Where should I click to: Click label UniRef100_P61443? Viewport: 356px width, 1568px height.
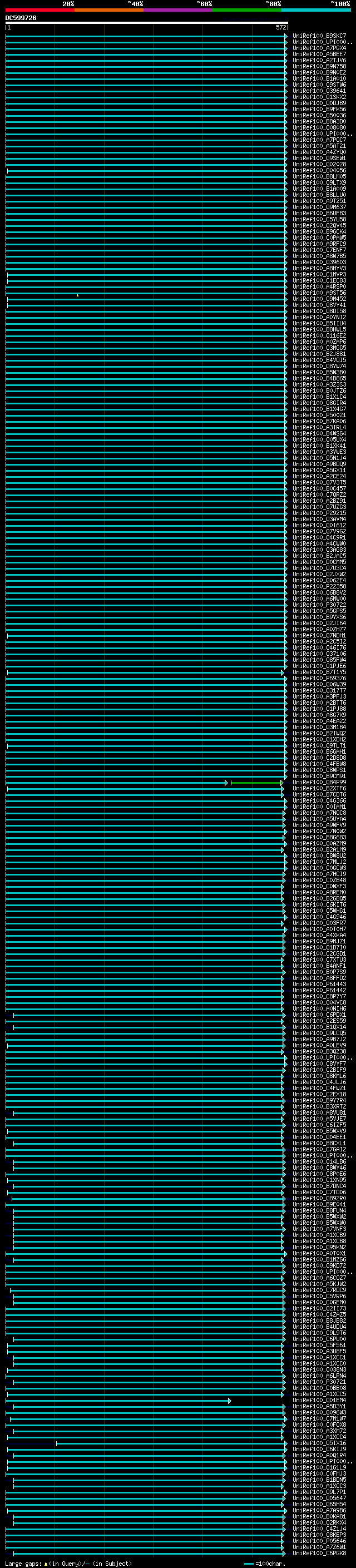319,985
